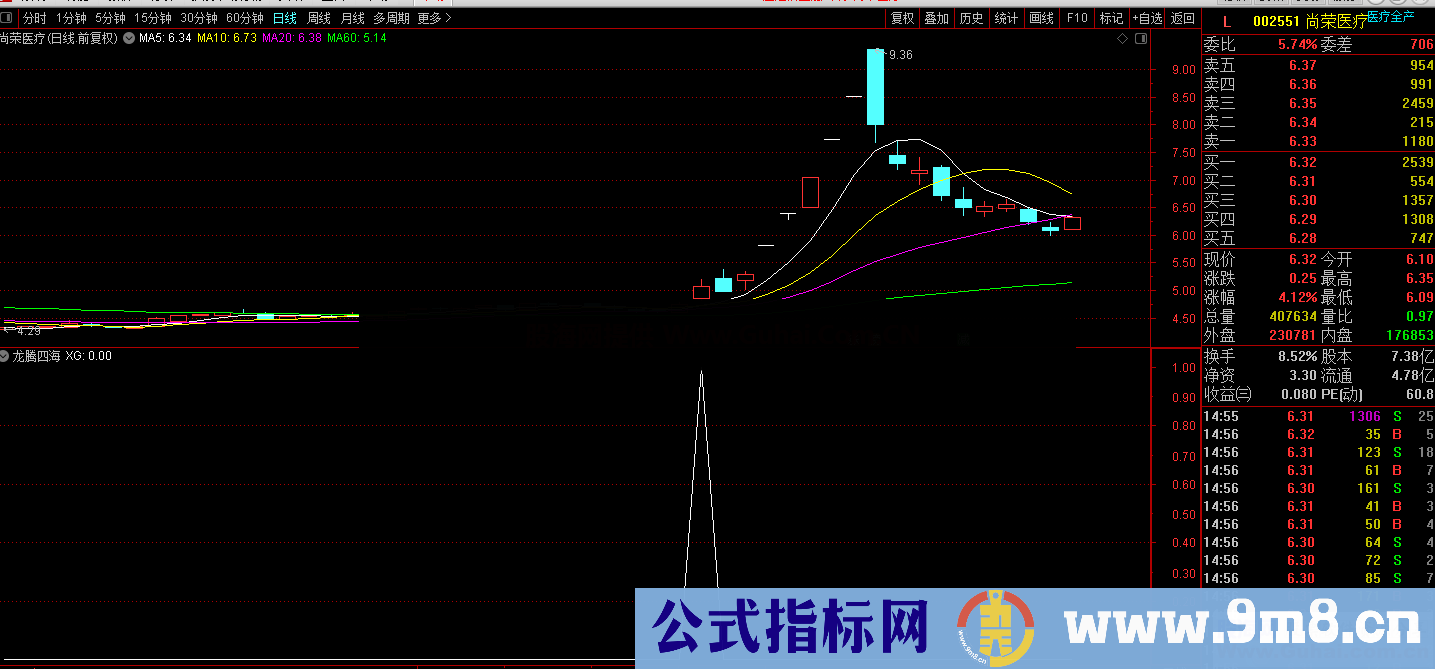
Task: Click the 买四 6.29 order row
Action: (1317, 219)
